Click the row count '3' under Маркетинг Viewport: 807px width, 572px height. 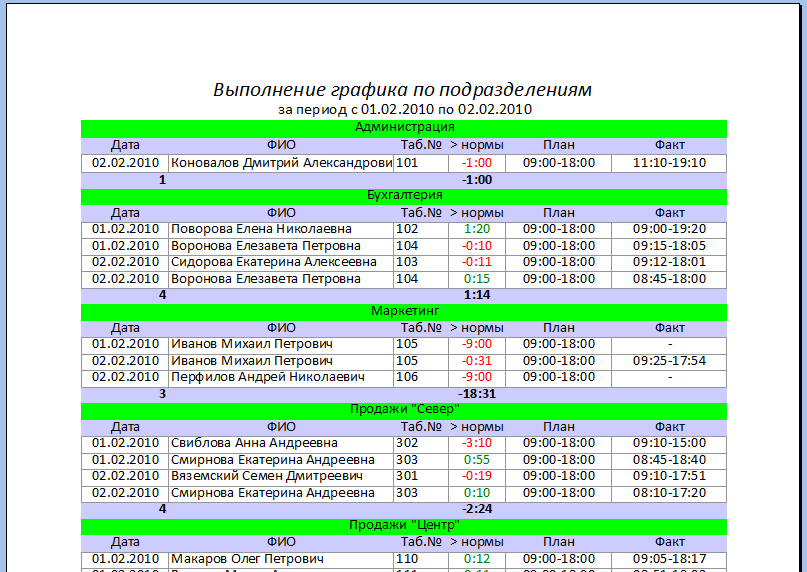pyautogui.click(x=163, y=394)
